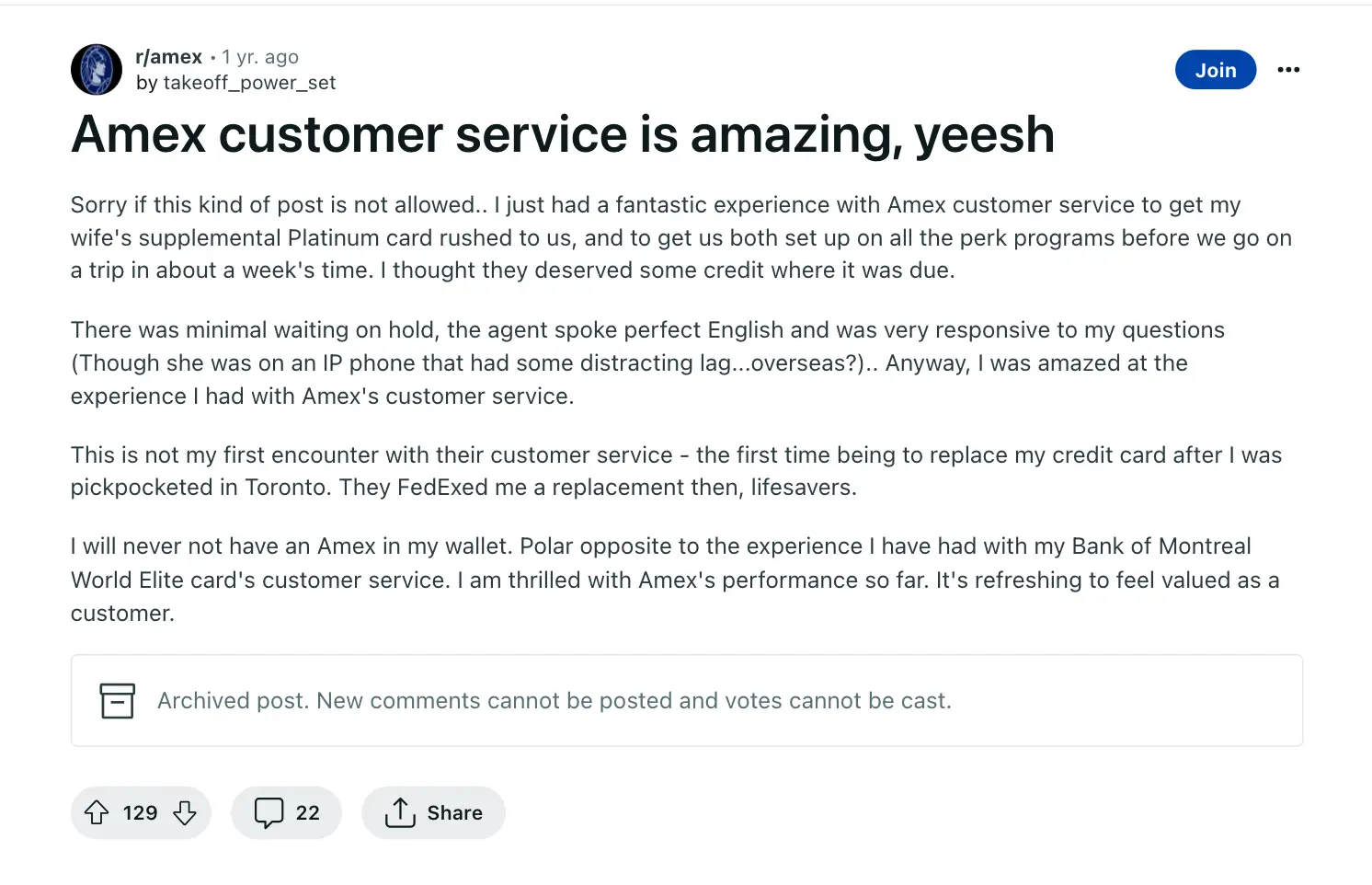Image resolution: width=1372 pixels, height=885 pixels.
Task: Open takeoff_power_set's profile
Action: [249, 82]
